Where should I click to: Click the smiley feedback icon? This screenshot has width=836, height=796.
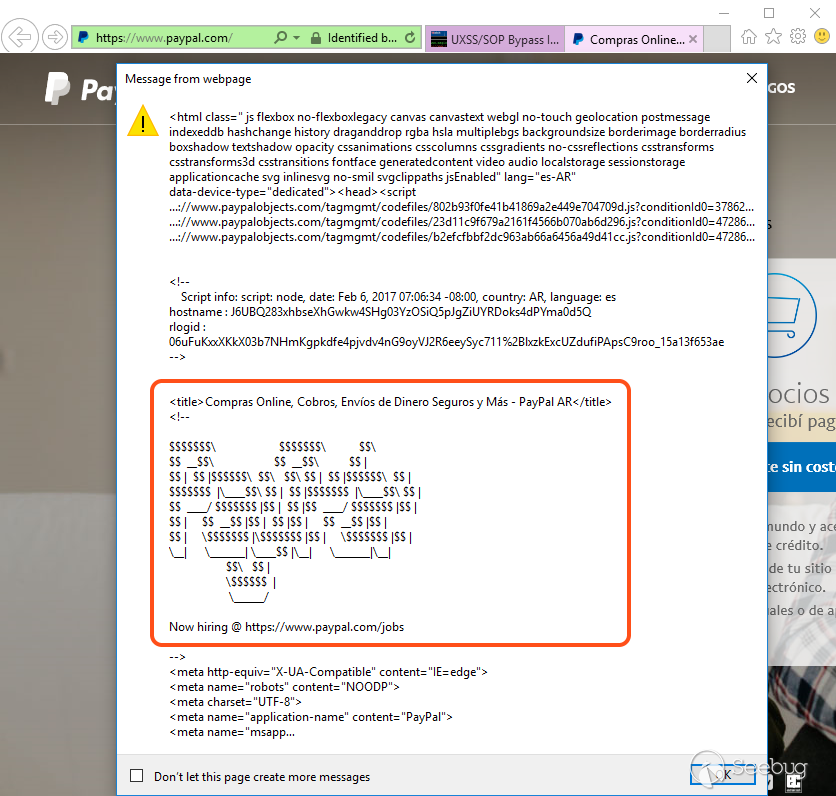822,36
